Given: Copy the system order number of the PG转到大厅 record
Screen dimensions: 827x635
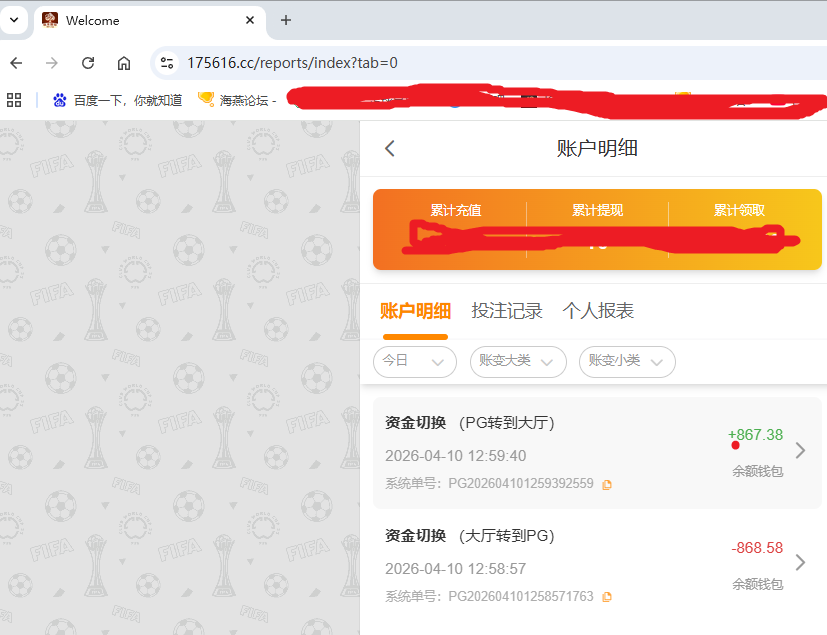Looking at the screenshot, I should [608, 483].
